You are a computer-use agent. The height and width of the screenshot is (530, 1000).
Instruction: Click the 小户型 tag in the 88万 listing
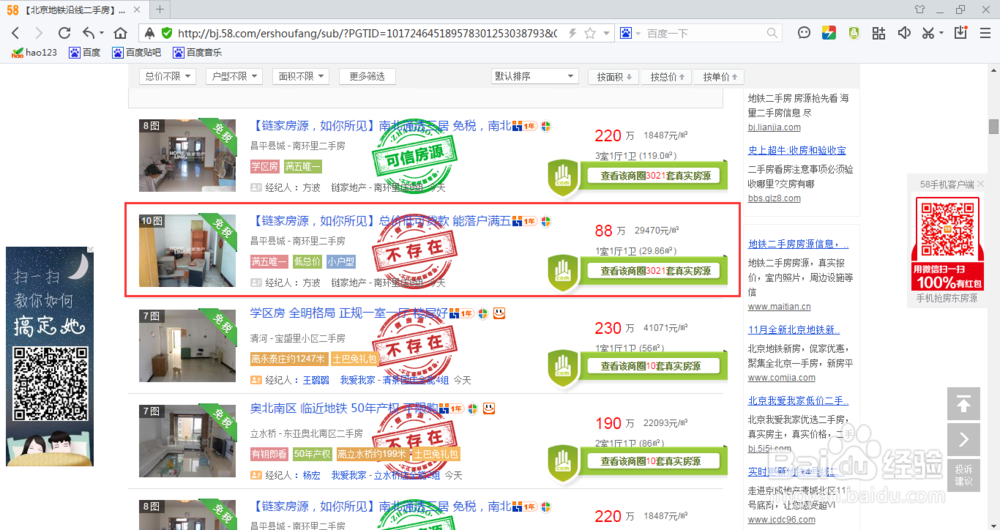(x=341, y=261)
